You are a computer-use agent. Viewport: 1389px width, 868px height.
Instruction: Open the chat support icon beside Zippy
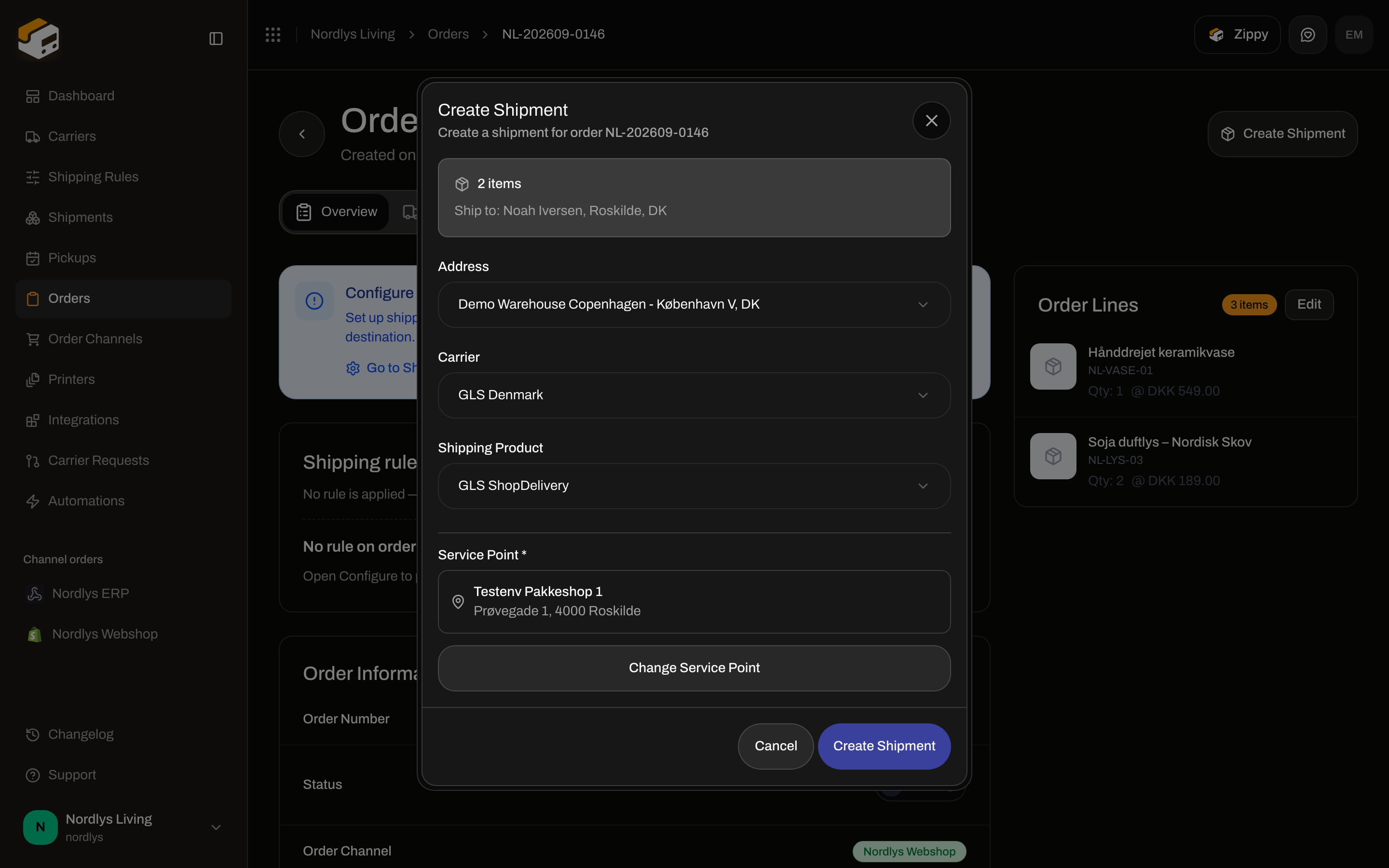(1307, 35)
